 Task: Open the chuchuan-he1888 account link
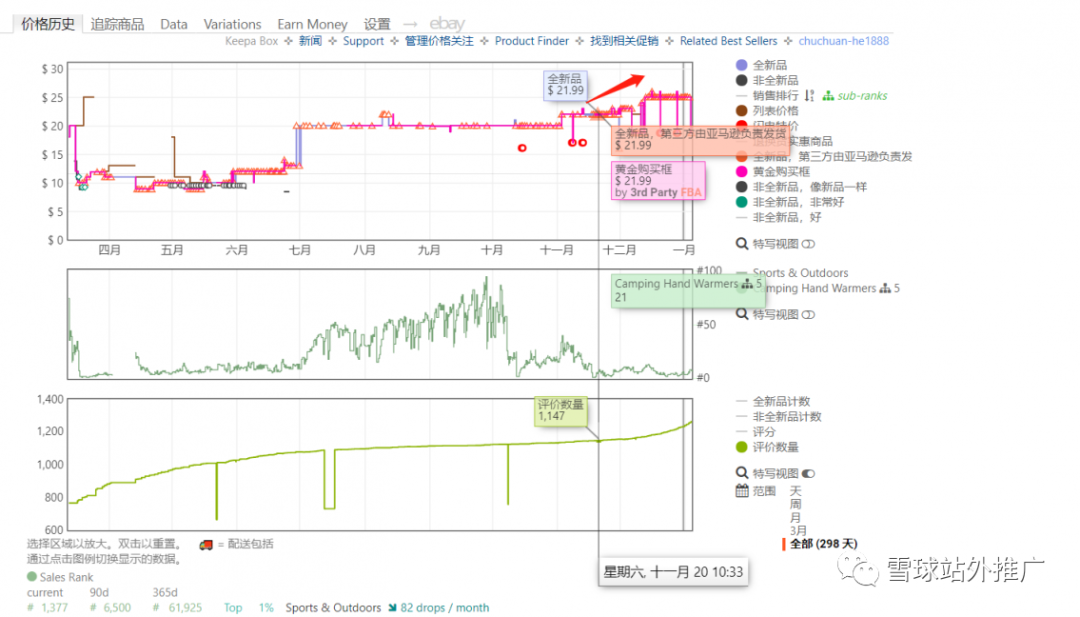click(x=843, y=41)
